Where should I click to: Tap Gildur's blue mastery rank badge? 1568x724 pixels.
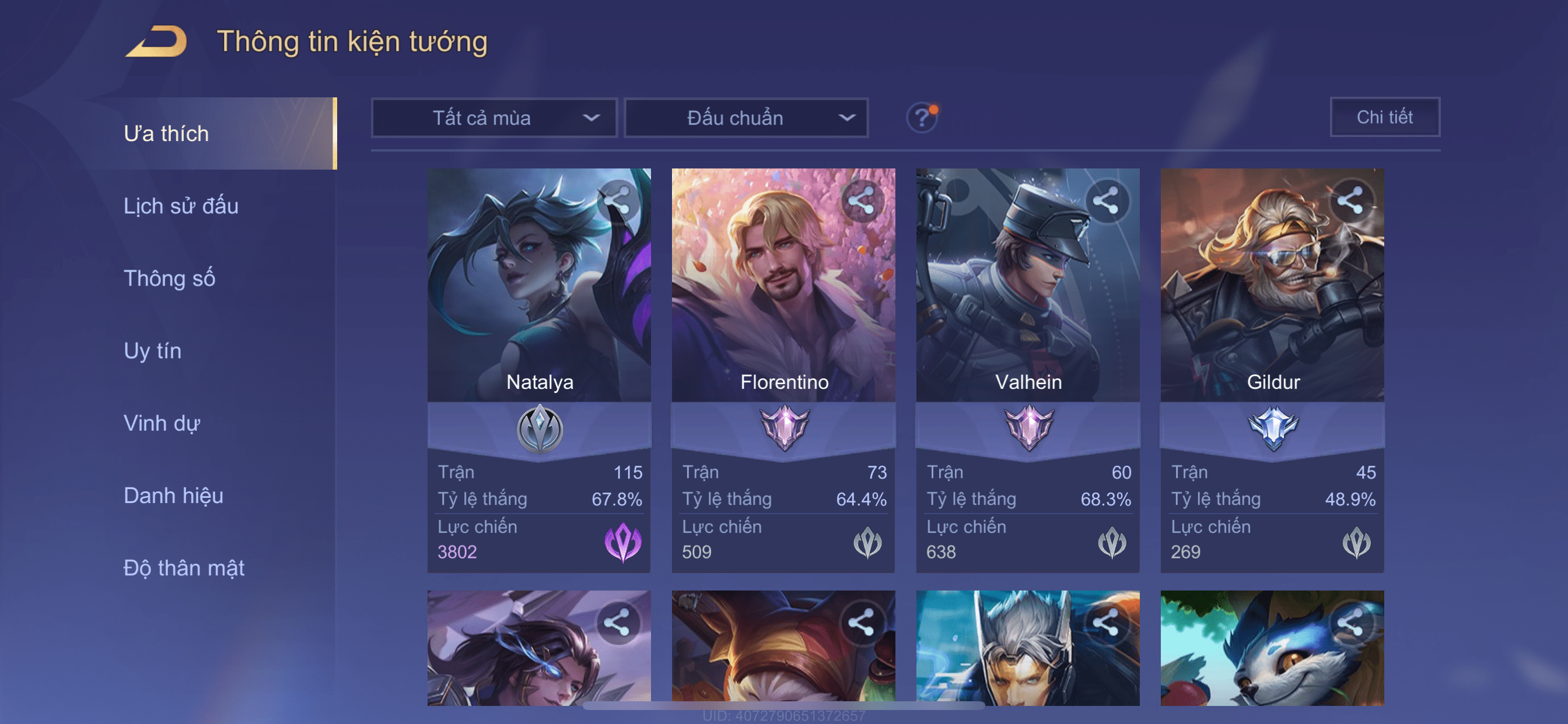pyautogui.click(x=1273, y=428)
